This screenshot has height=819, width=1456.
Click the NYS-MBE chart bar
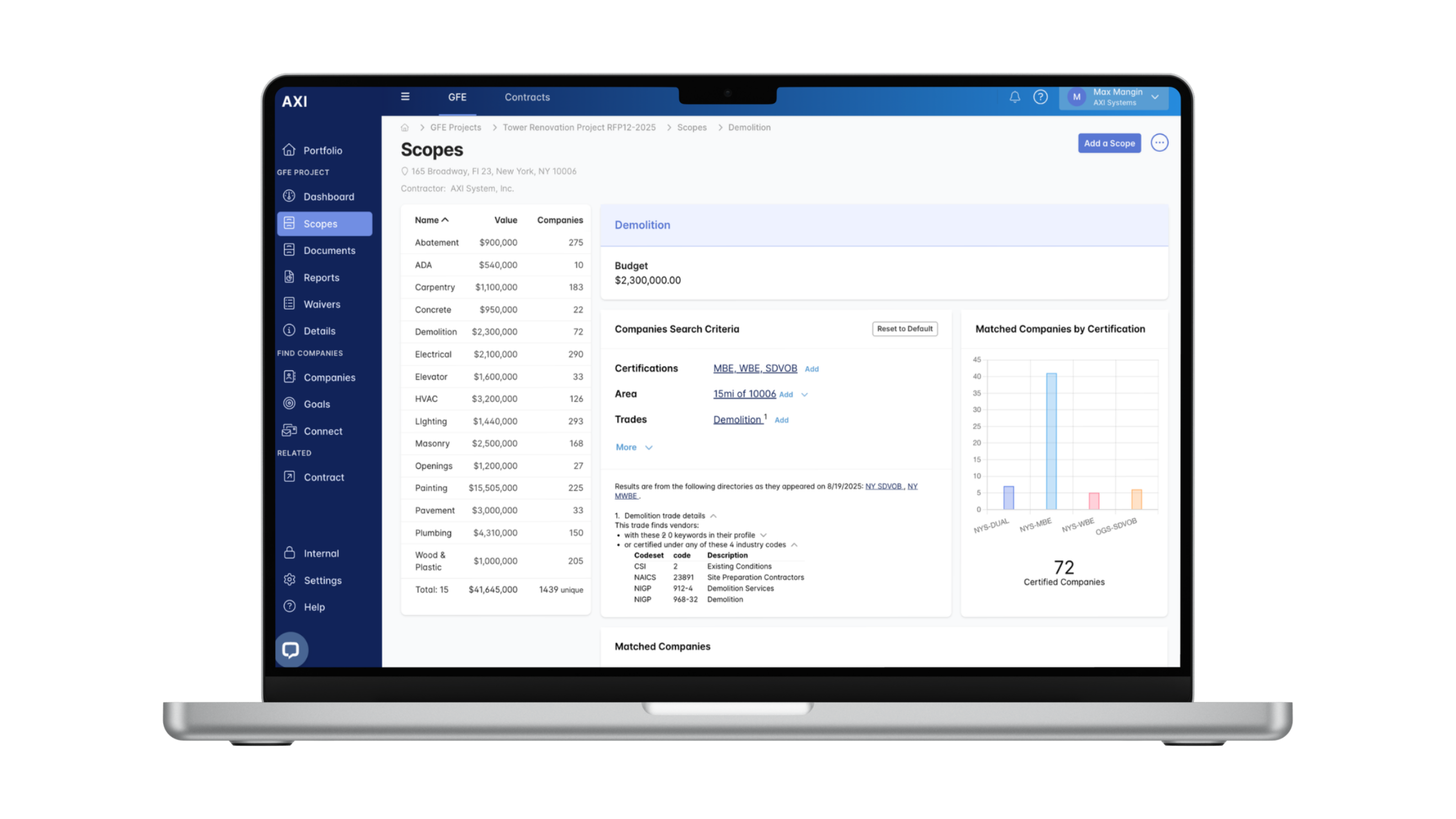coord(1051,441)
